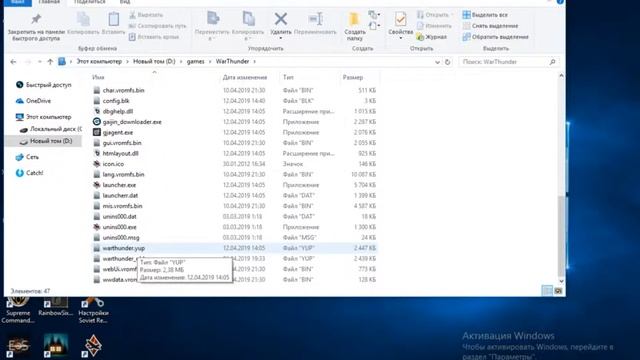Click the Копировать в copy-to icon
The width and height of the screenshot is (640, 360).
pyautogui.click(x=248, y=19)
